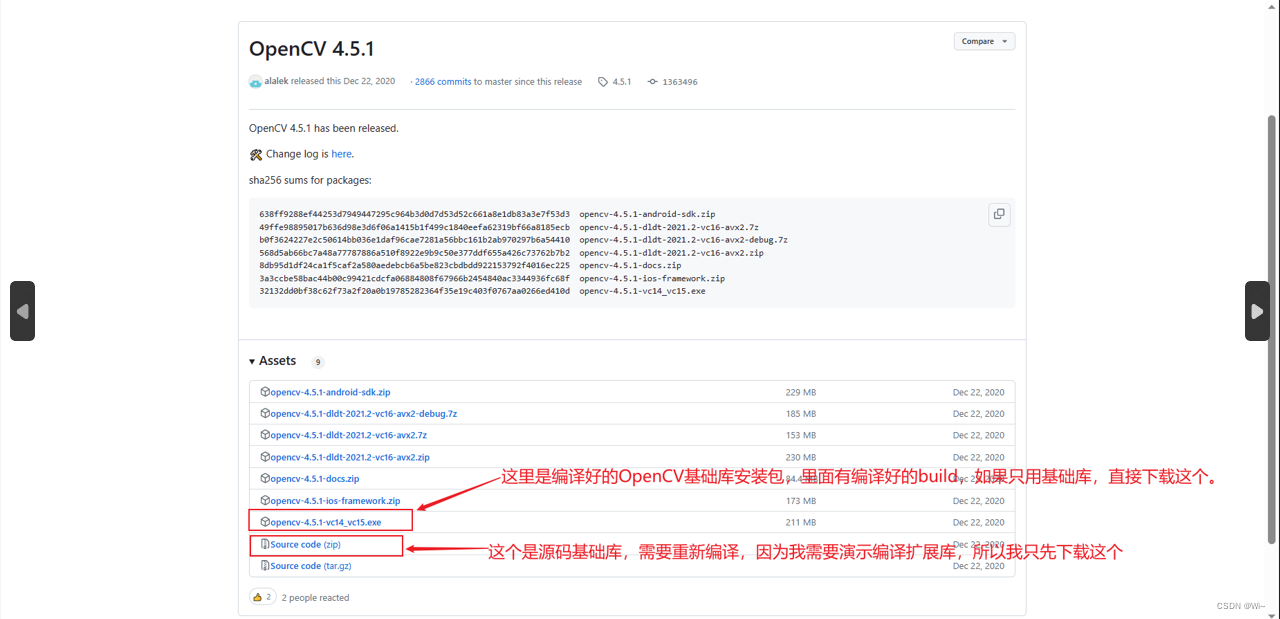Click the "OpenCV 4.5.1" release title

(x=312, y=49)
